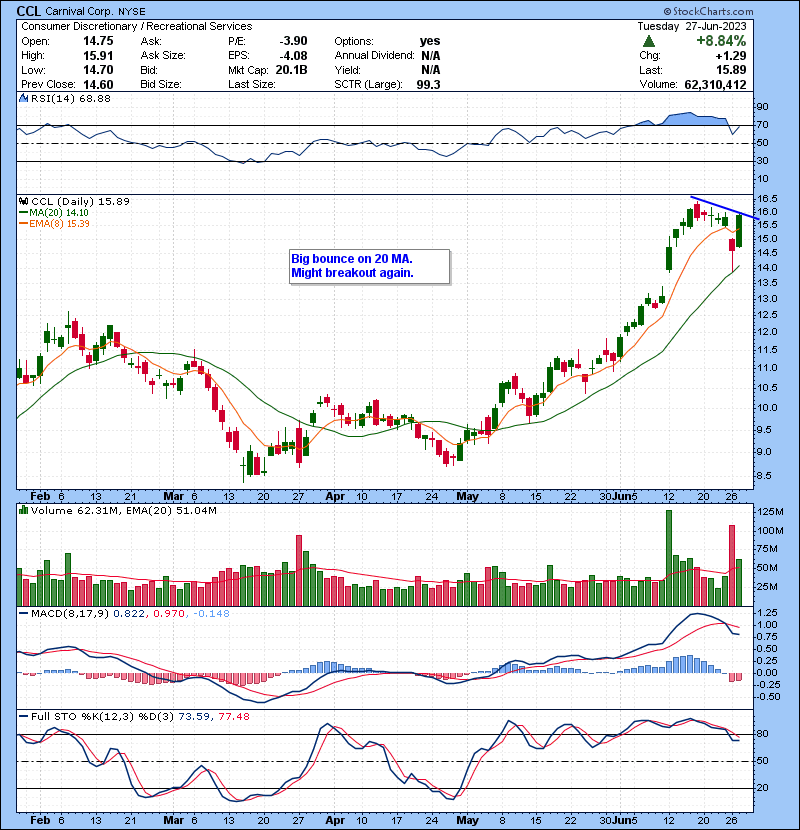This screenshot has width=800, height=830.
Task: Click the Last price 15.89
Action: [x=731, y=70]
